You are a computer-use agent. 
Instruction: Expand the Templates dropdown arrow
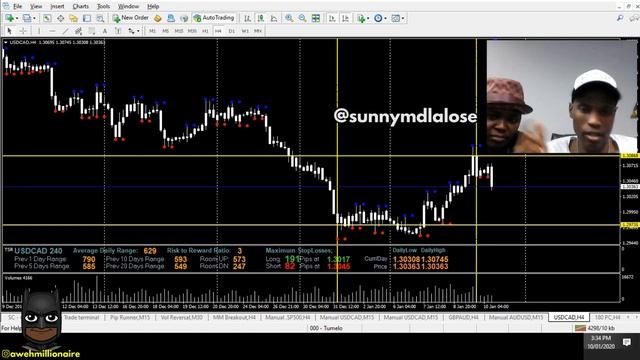403,18
